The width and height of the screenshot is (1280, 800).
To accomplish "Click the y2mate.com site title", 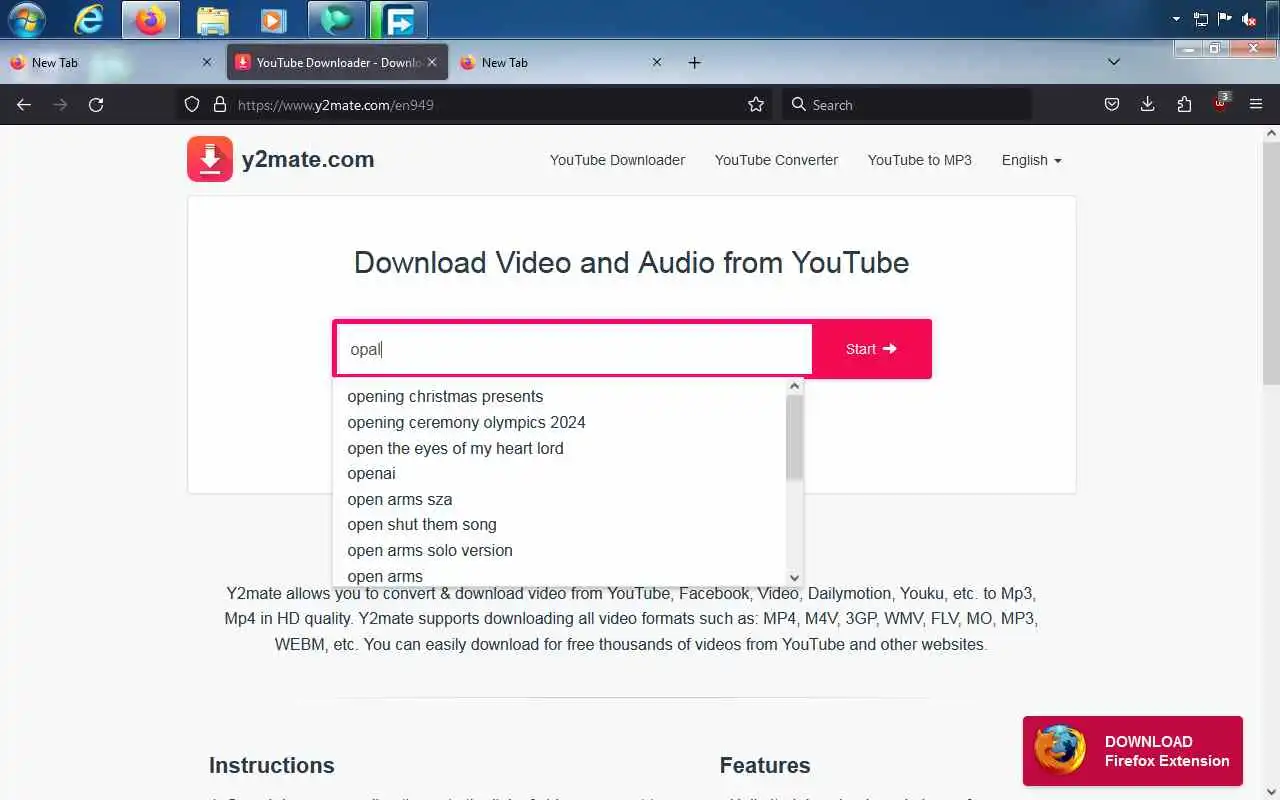I will [x=308, y=159].
